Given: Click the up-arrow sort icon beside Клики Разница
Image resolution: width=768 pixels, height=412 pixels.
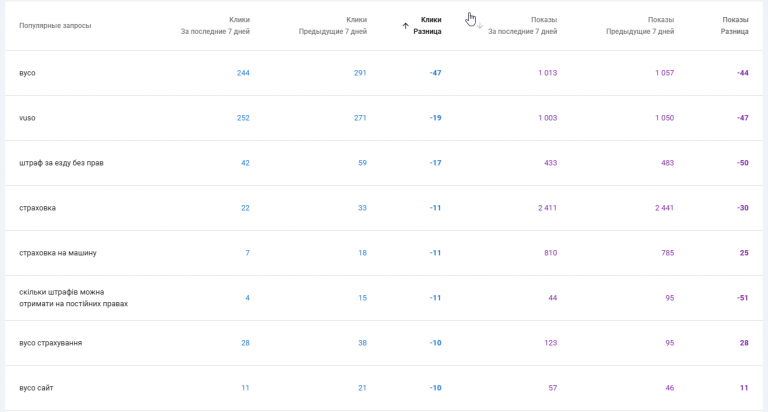Looking at the screenshot, I should tap(405, 26).
